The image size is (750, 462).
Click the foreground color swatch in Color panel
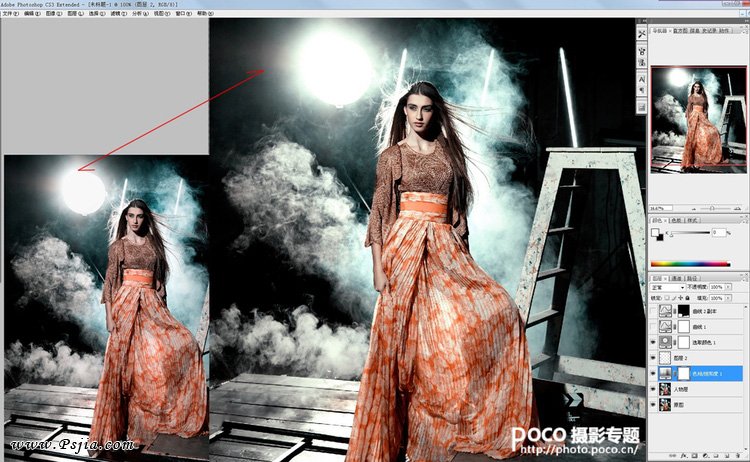point(656,231)
